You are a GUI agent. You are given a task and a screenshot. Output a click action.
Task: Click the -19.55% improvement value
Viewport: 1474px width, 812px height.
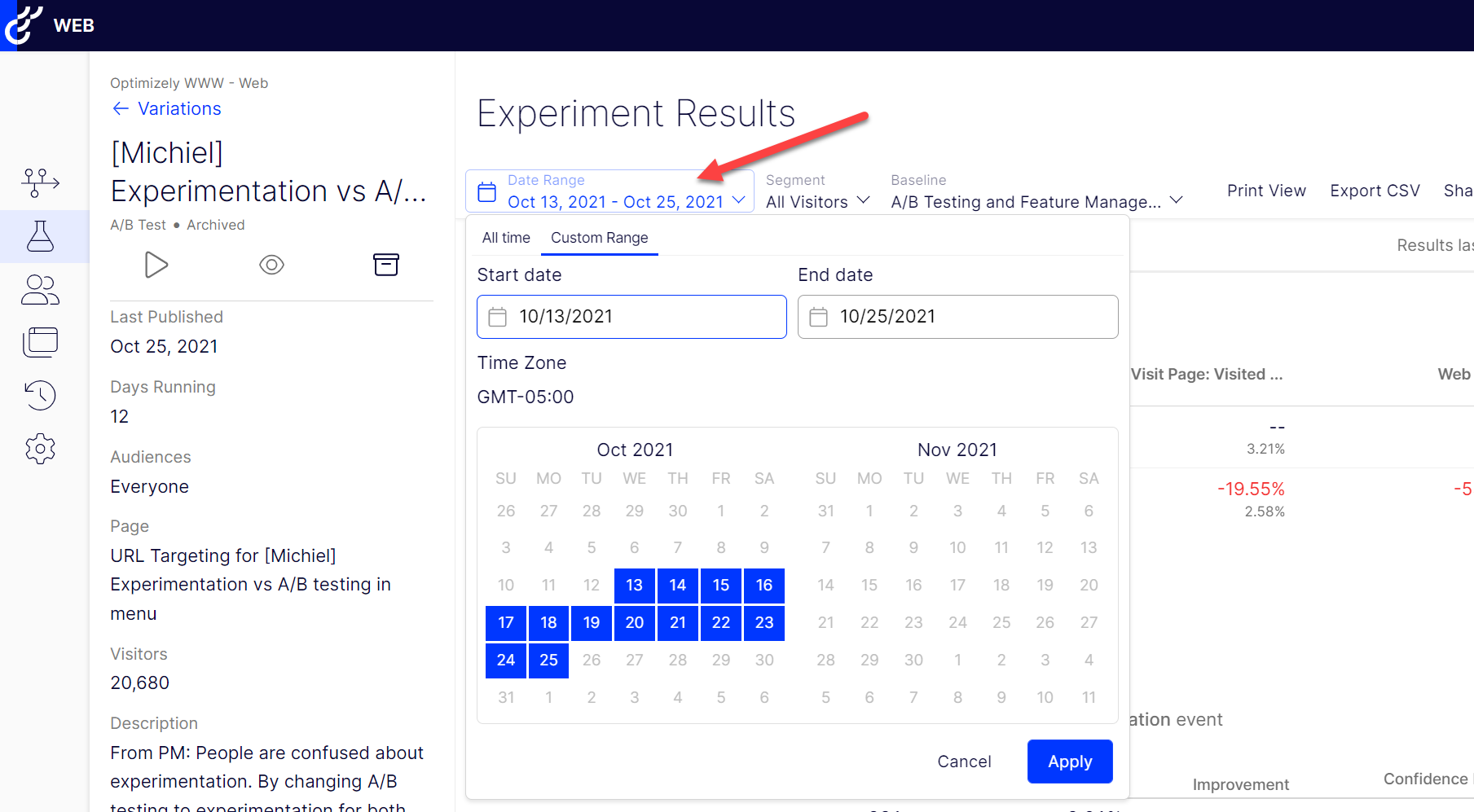(x=1251, y=489)
